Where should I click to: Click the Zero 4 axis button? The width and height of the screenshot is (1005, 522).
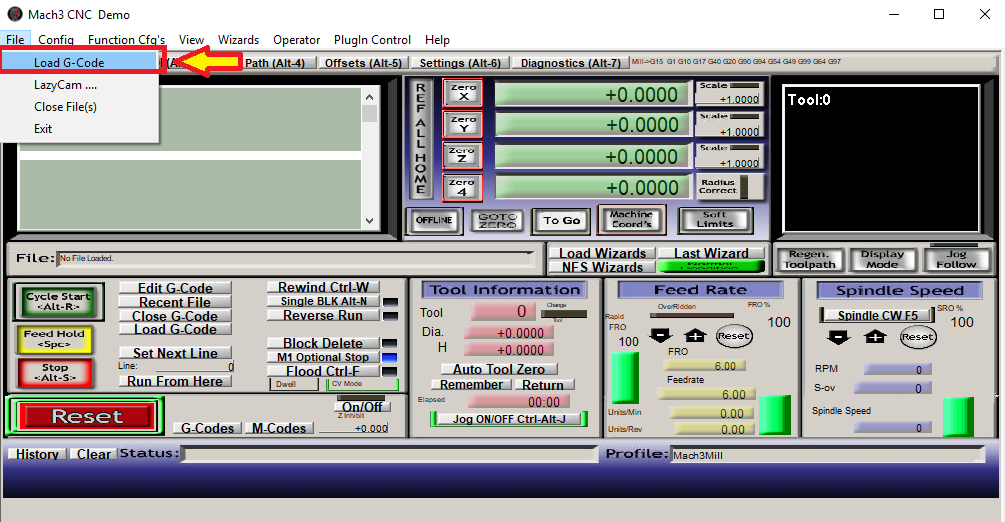click(x=463, y=187)
